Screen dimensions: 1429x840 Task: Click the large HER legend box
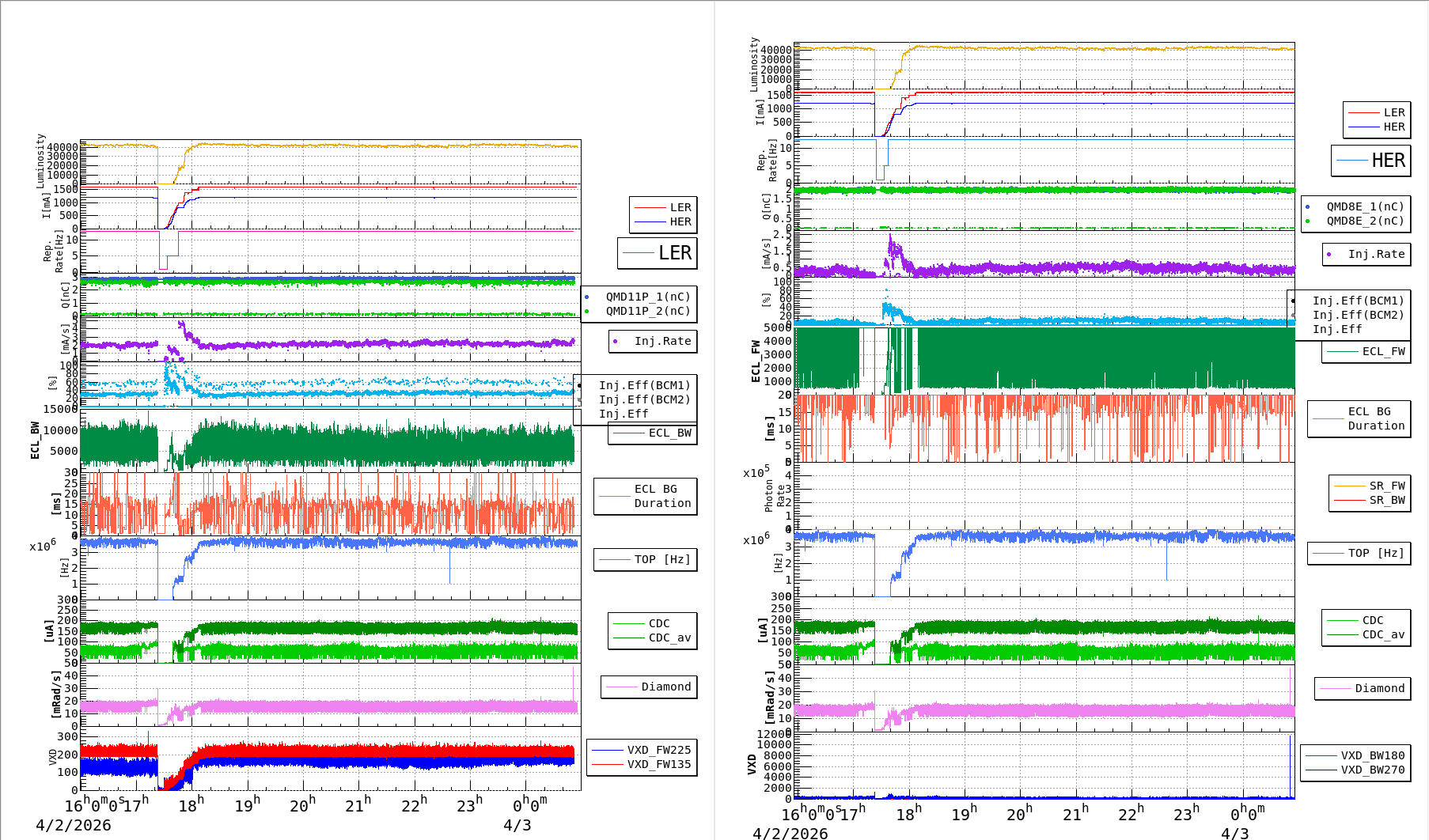point(1370,161)
